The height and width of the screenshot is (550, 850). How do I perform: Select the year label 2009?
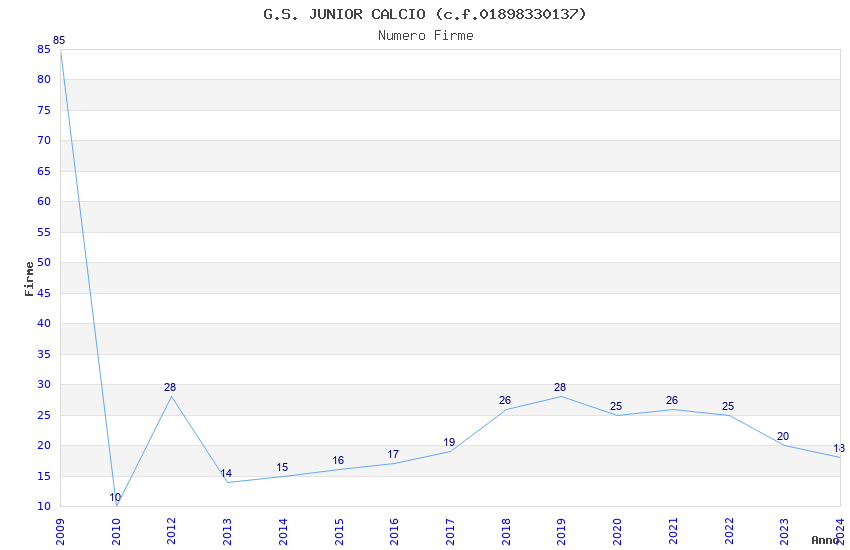point(60,531)
